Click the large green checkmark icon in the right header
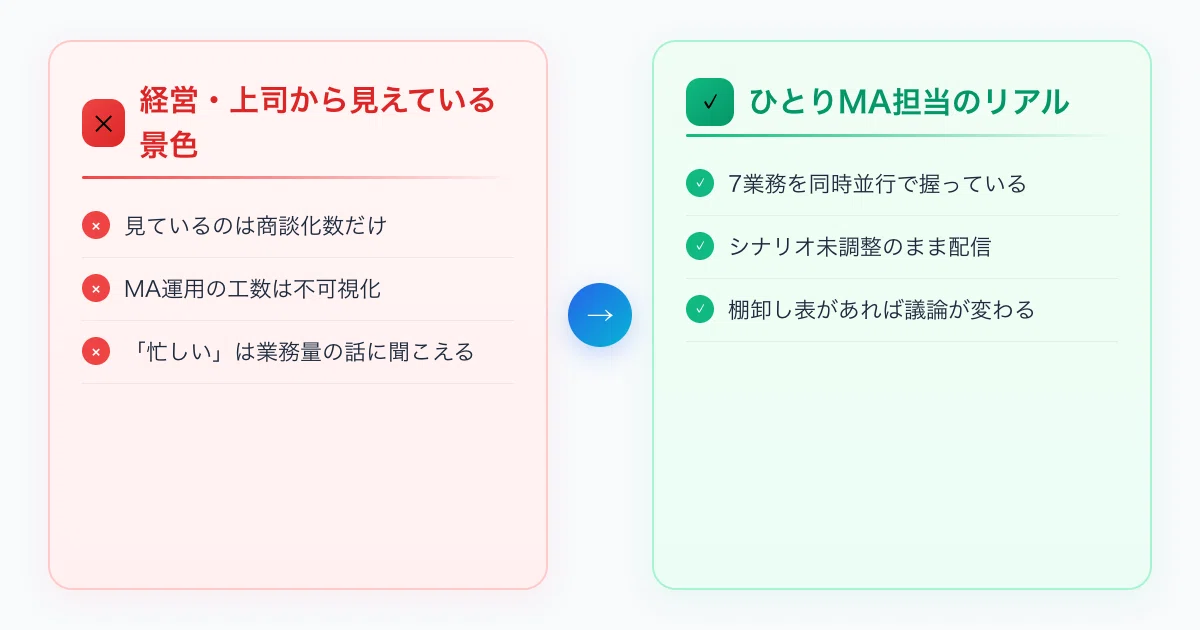The width and height of the screenshot is (1200, 630). (x=710, y=102)
